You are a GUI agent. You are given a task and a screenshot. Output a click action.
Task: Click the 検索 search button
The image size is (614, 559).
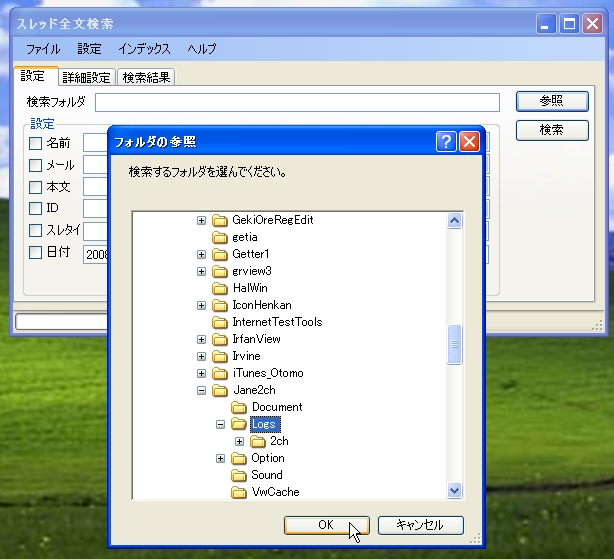(552, 130)
